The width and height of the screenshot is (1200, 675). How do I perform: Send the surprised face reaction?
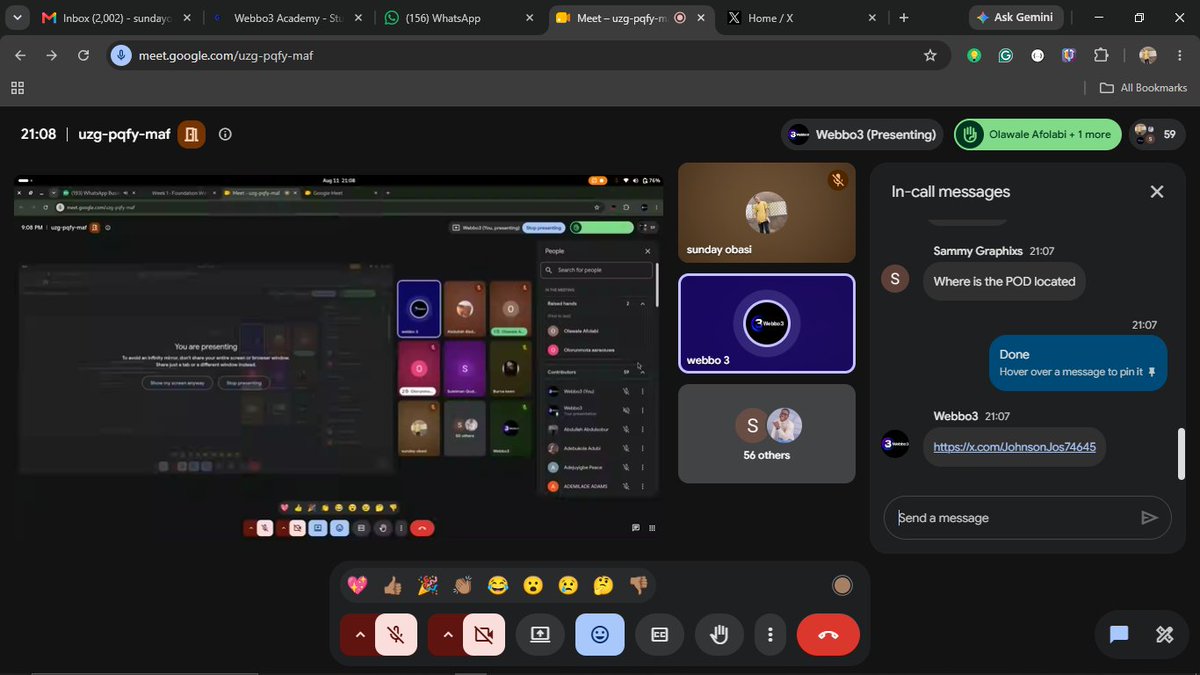click(533, 585)
